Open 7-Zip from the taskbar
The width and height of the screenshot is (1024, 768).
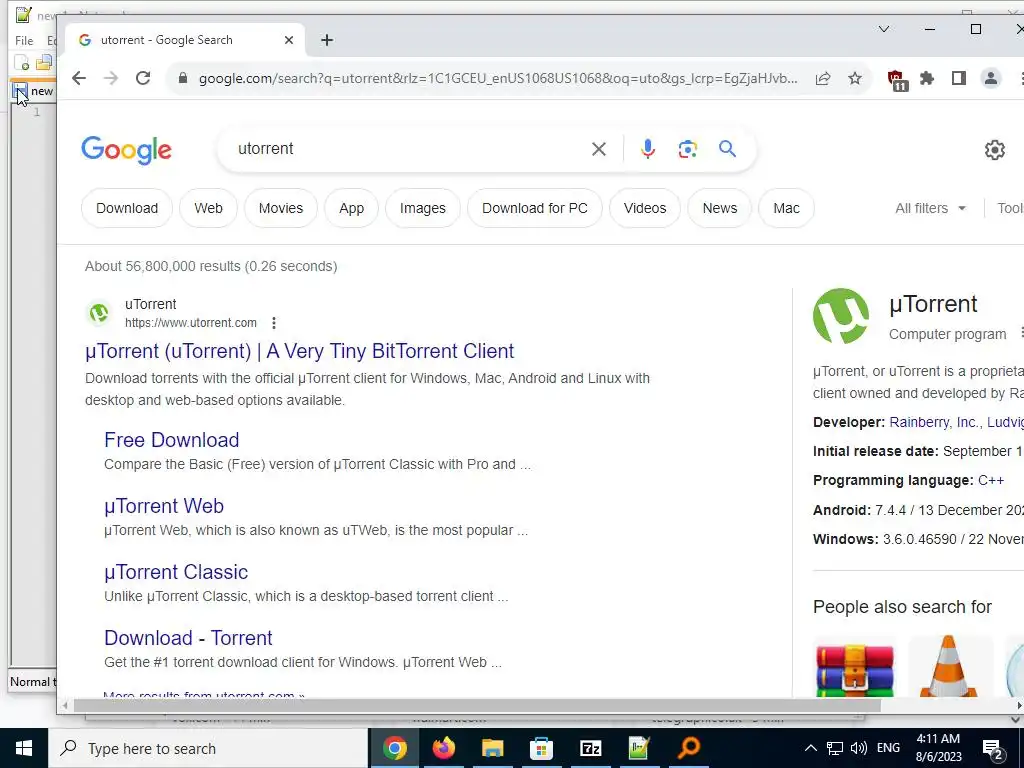590,748
